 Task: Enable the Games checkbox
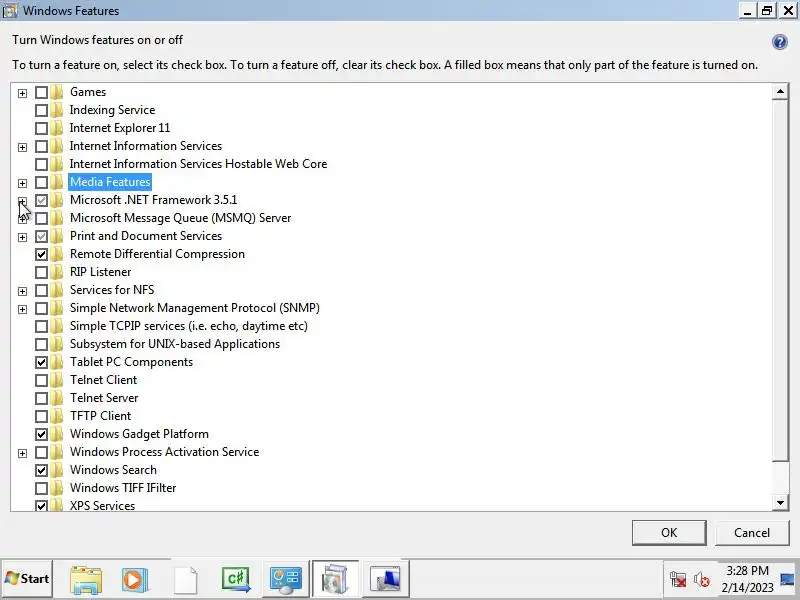click(x=41, y=92)
